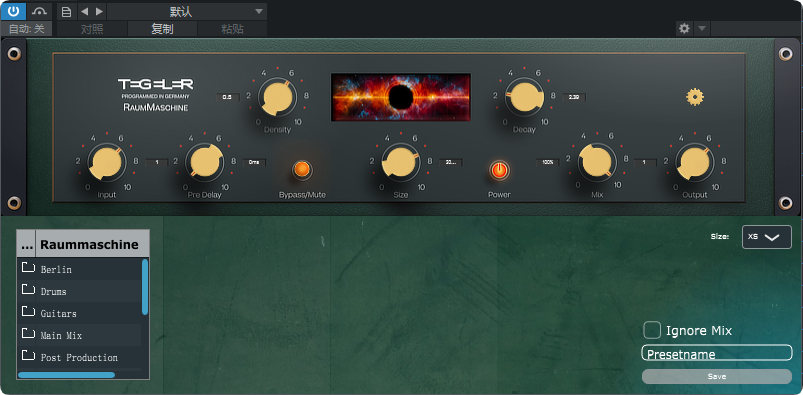This screenshot has width=803, height=395.
Task: Click the Size knob value field
Action: [451, 162]
